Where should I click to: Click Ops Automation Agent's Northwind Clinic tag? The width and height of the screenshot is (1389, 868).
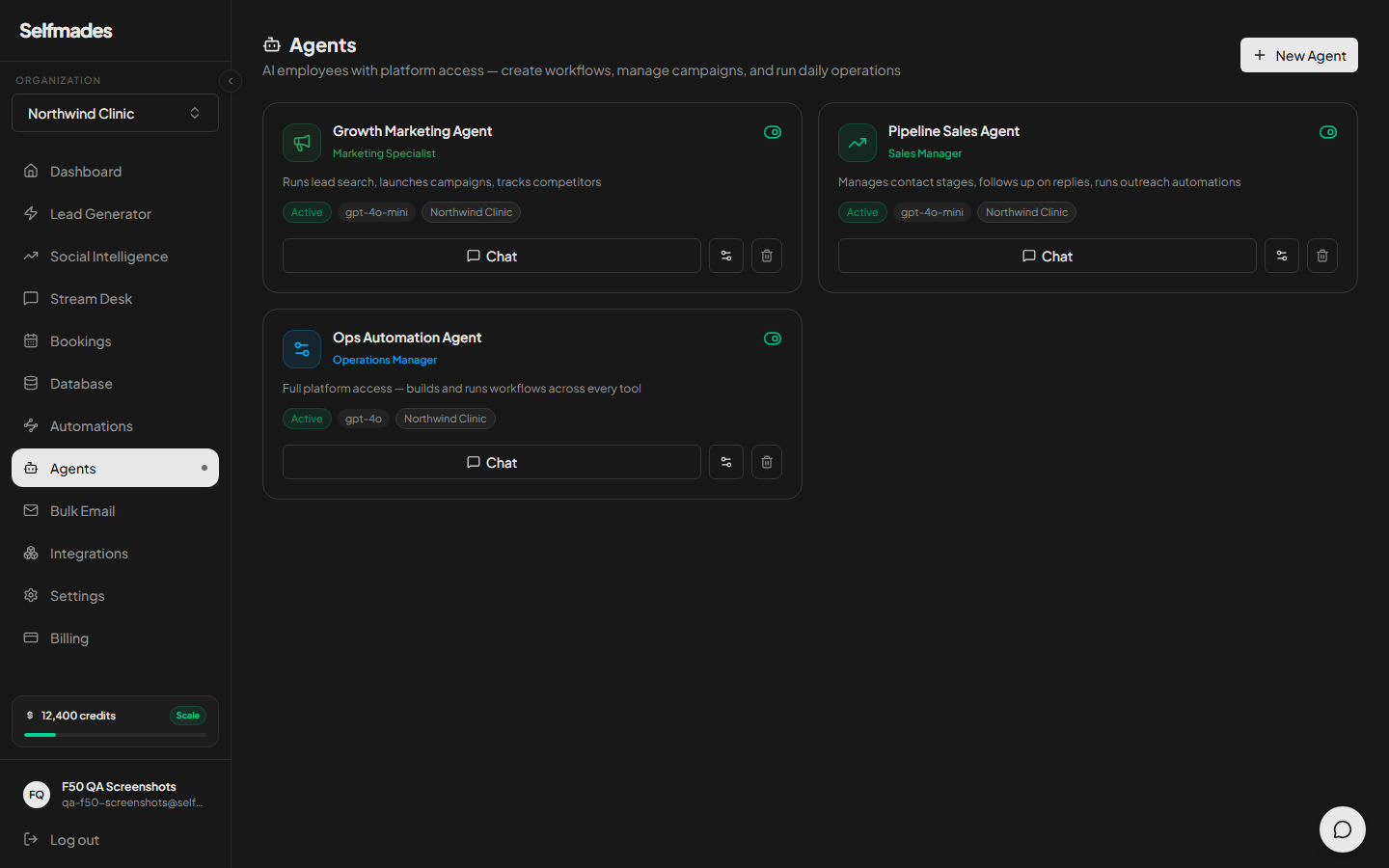pos(446,419)
